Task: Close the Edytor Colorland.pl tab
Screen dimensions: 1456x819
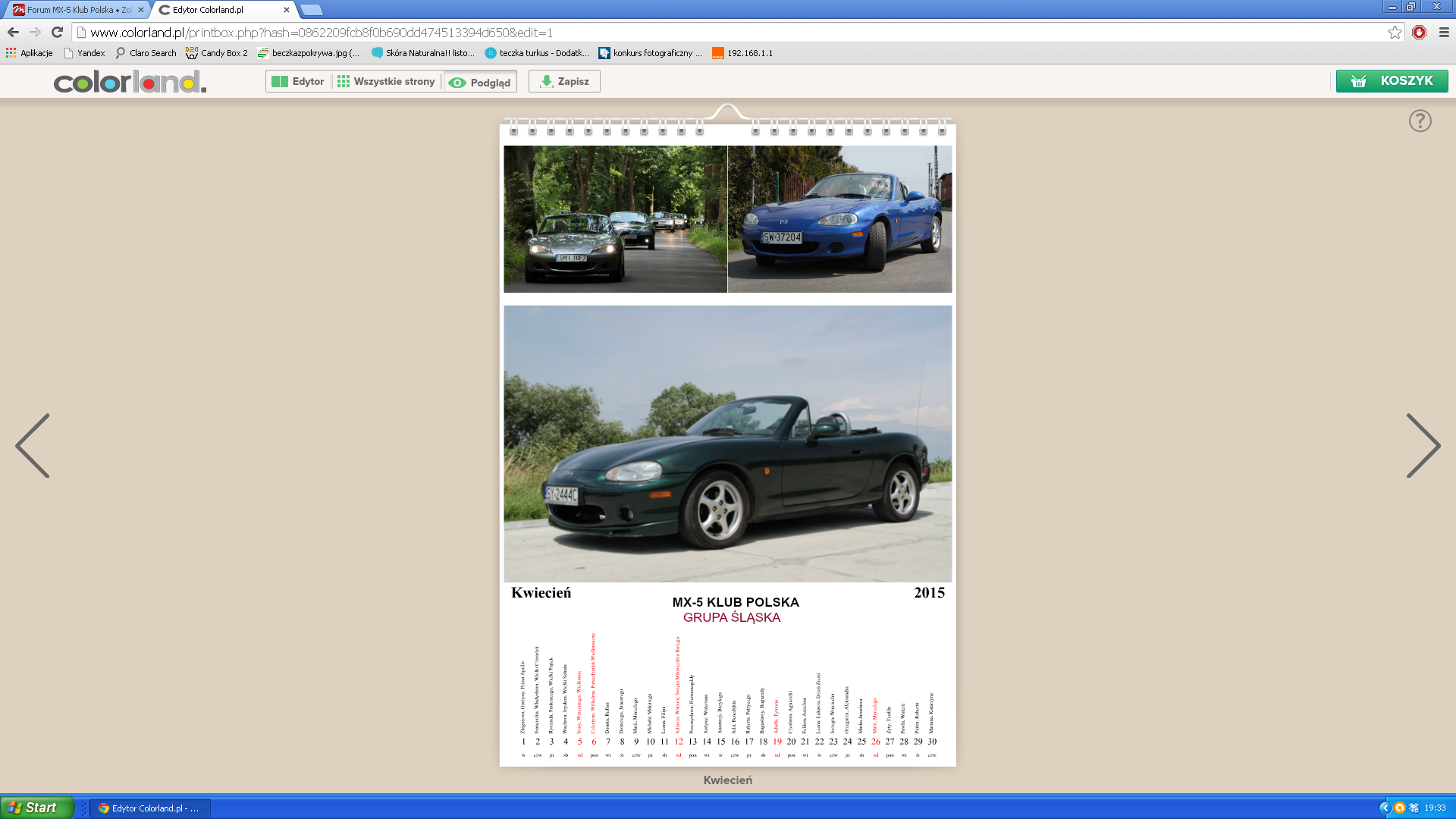Action: coord(286,10)
